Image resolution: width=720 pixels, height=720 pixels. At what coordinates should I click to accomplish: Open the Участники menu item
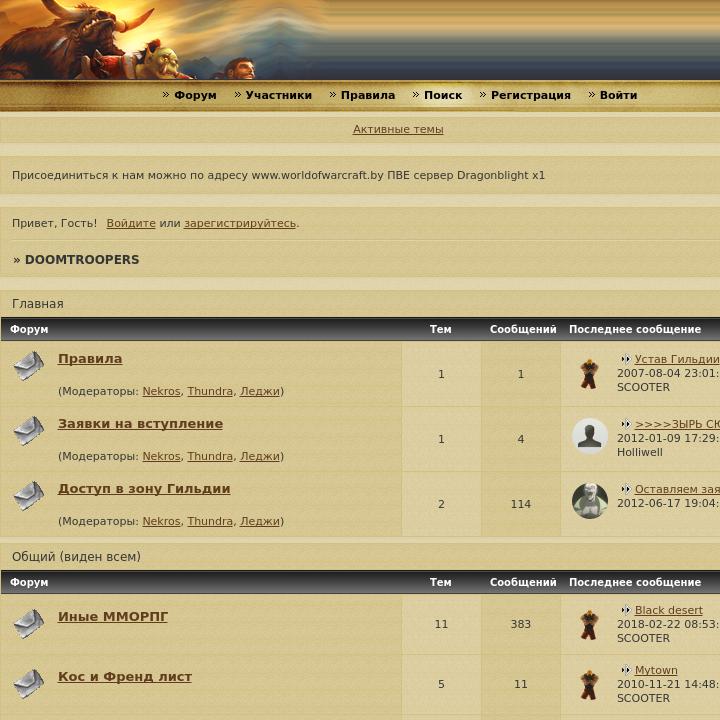(278, 95)
